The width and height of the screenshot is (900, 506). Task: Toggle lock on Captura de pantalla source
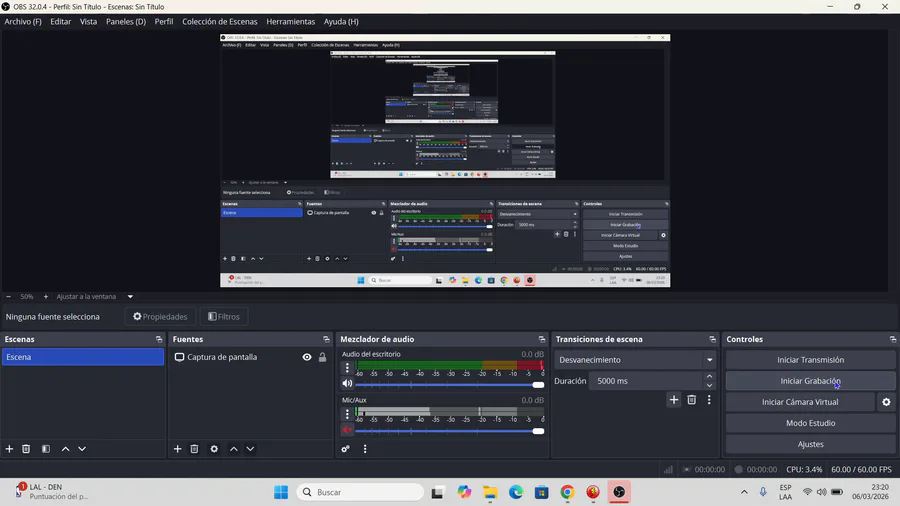pos(323,357)
